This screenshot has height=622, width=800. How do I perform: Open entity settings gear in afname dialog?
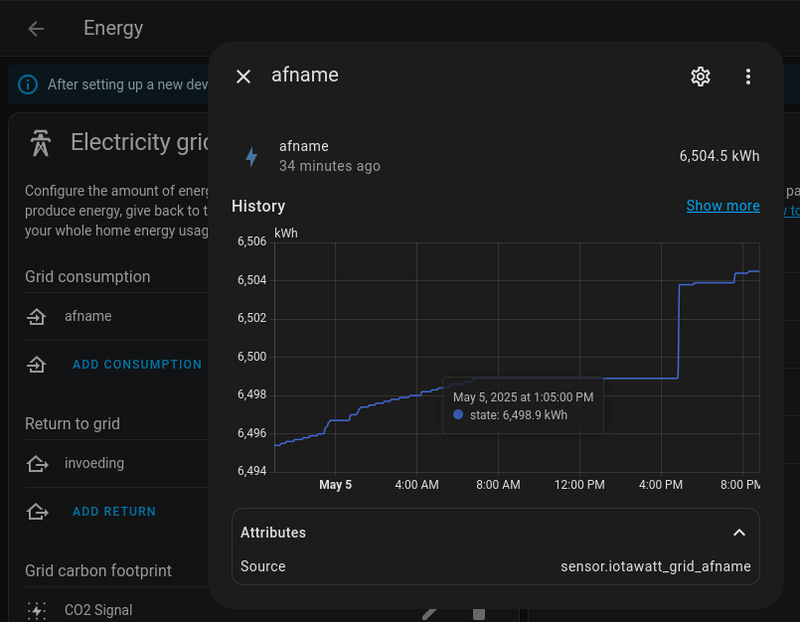700,76
